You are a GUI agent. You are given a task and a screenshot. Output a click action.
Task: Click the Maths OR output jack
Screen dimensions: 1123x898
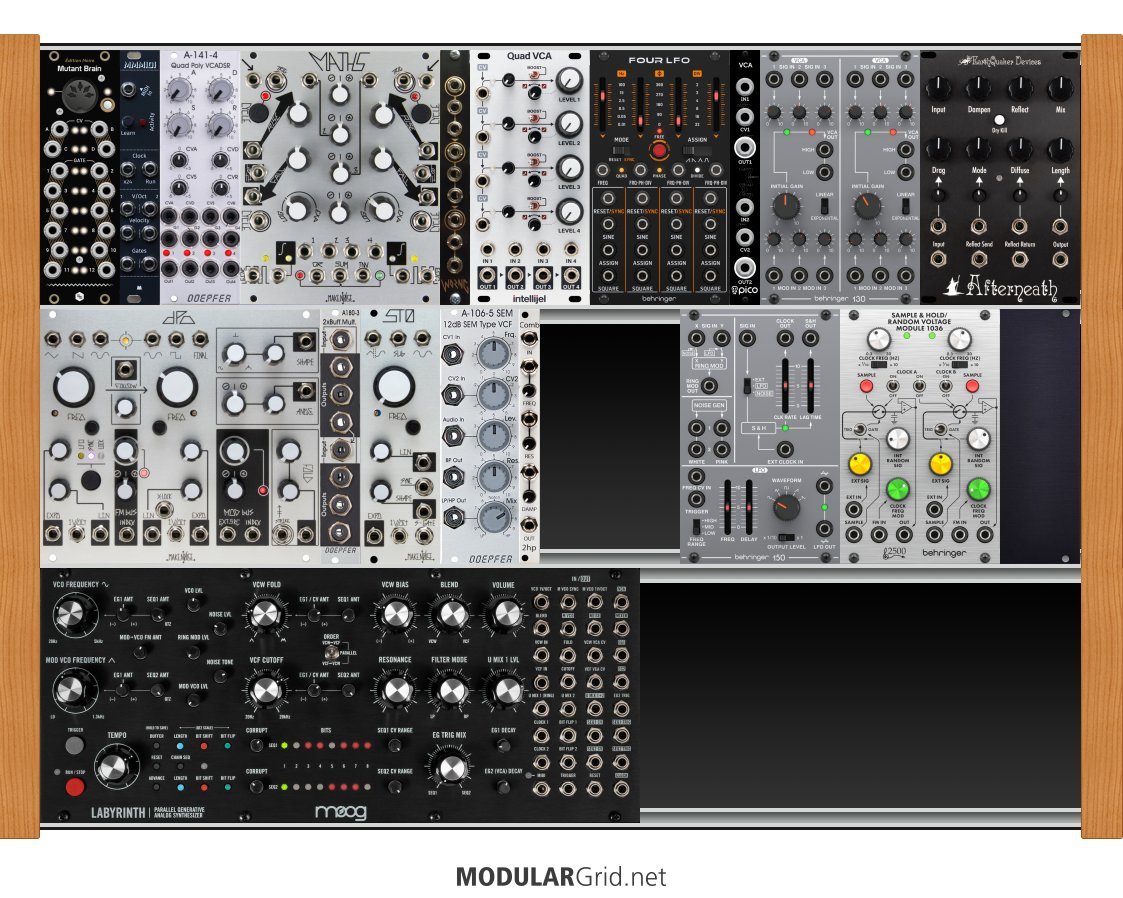click(x=315, y=276)
